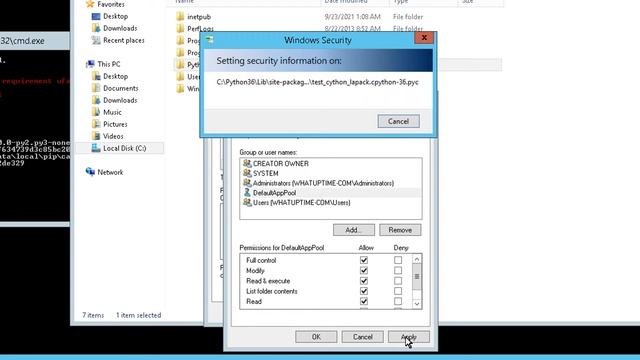This screenshot has width=640, height=360.
Task: Toggle Allow for List folder contents
Action: 364,291
